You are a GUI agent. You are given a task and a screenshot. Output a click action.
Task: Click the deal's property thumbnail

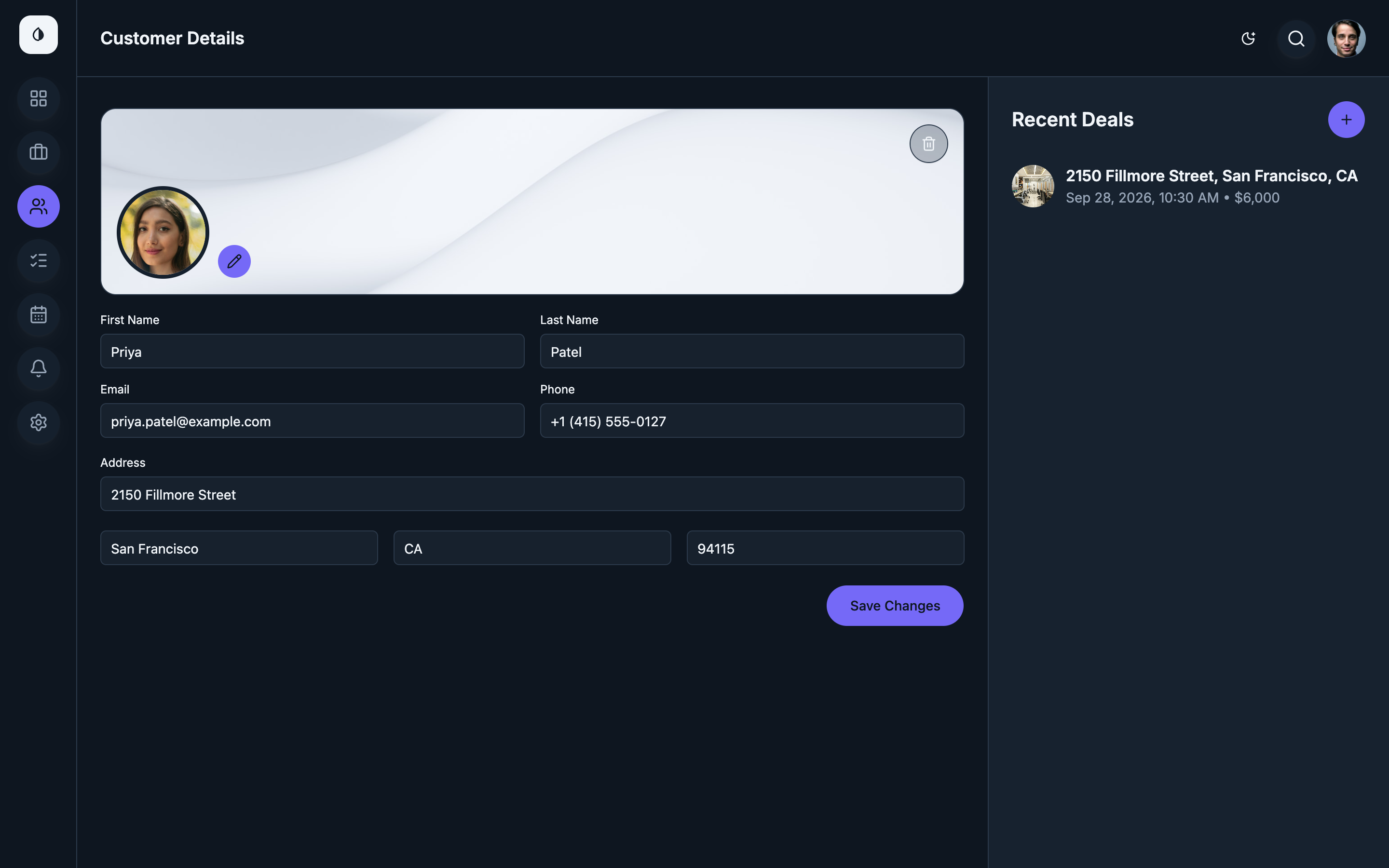[1033, 186]
